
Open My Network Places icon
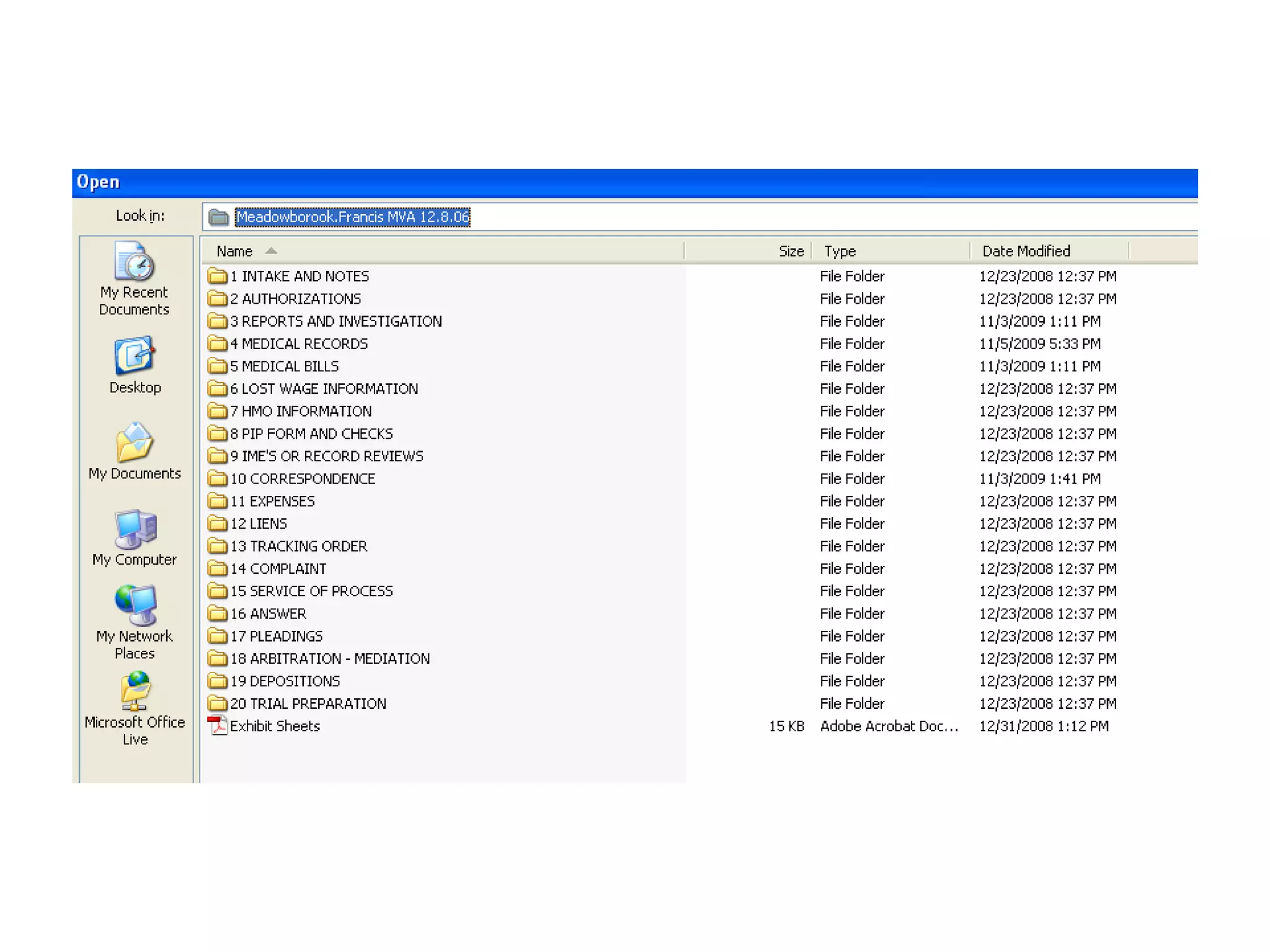click(134, 606)
